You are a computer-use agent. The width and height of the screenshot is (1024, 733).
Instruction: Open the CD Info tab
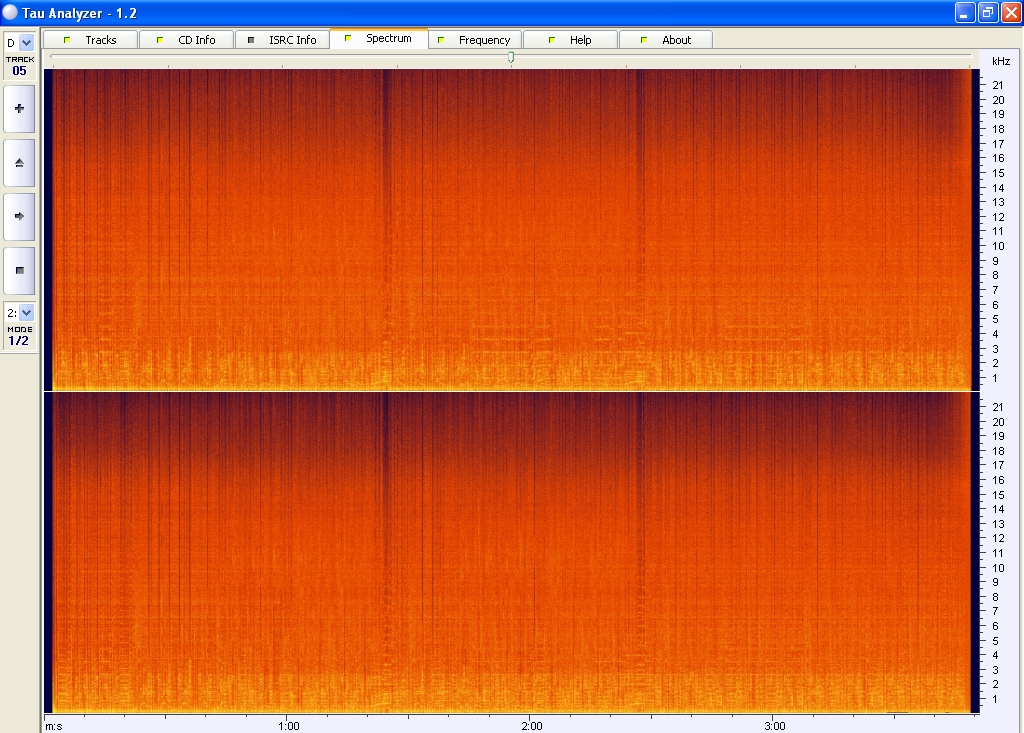pyautogui.click(x=196, y=40)
